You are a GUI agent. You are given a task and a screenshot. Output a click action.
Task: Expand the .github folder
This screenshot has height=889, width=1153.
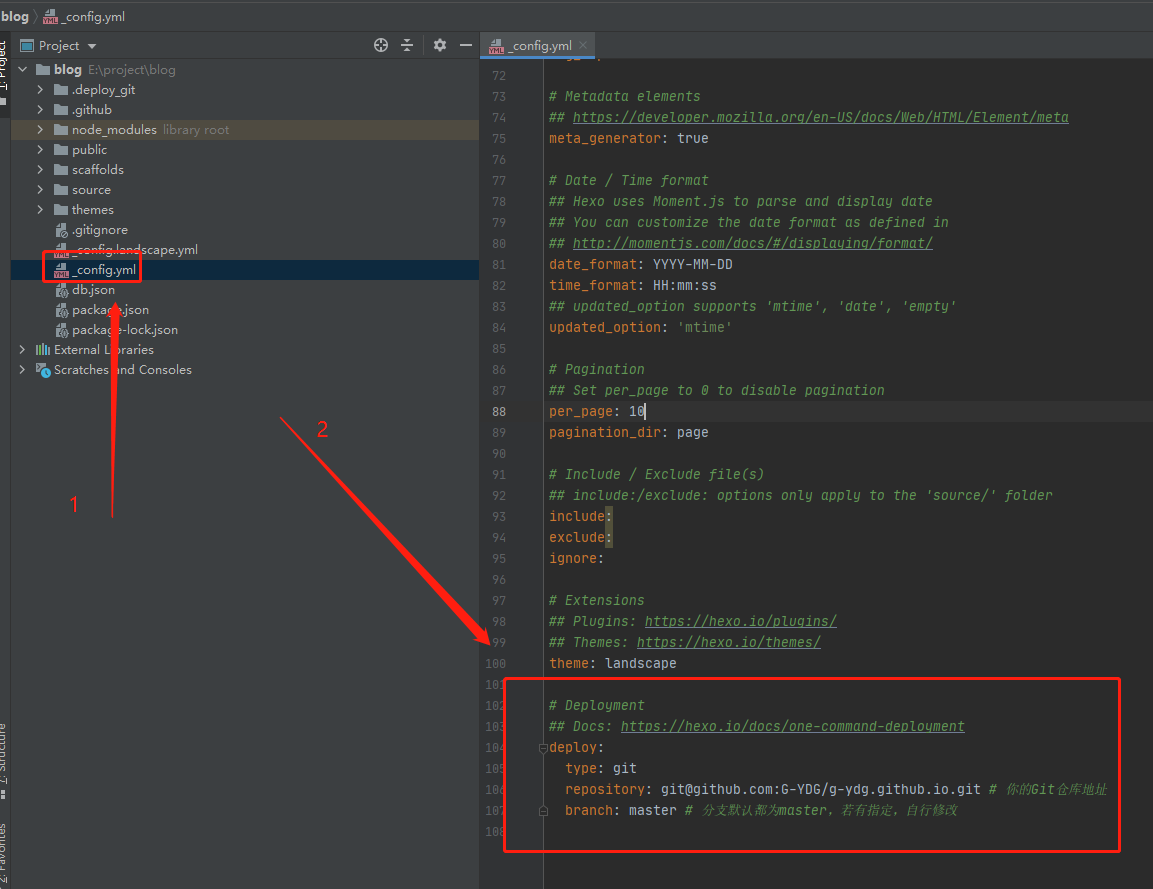[40, 110]
